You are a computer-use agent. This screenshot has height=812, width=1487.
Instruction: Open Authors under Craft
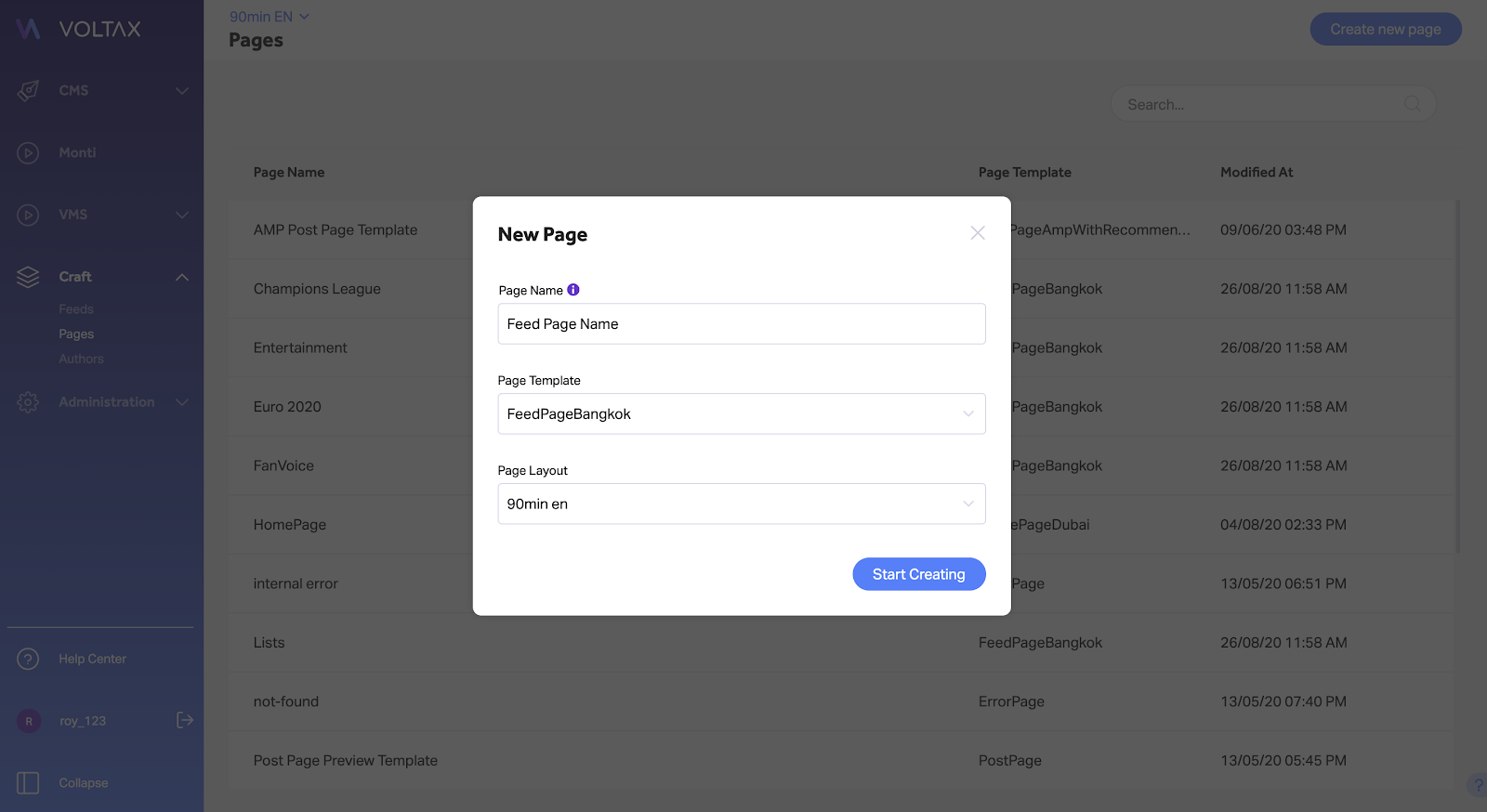[x=82, y=359]
